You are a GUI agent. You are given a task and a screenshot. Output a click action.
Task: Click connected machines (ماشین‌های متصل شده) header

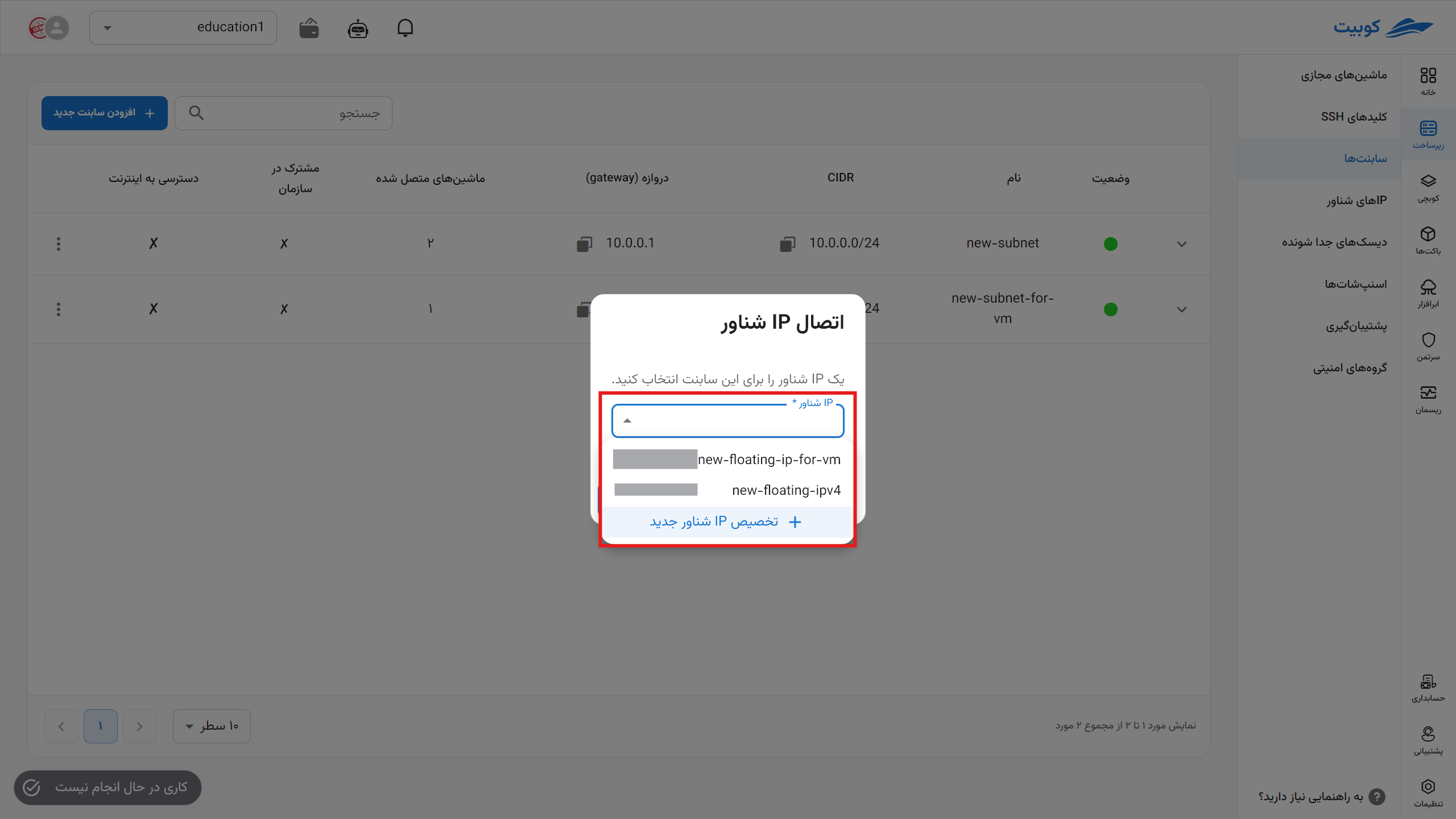[430, 179]
